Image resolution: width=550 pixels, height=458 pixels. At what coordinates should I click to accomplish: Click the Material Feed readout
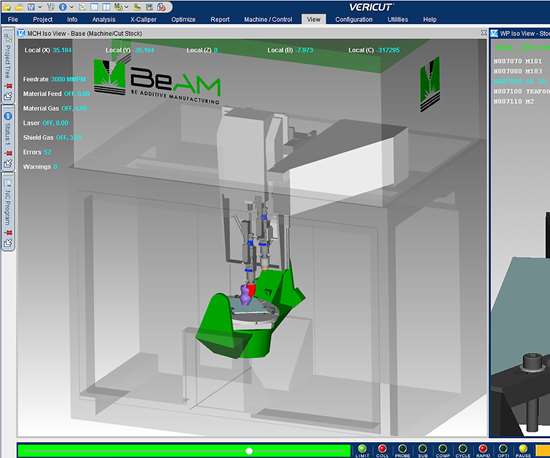click(x=56, y=94)
